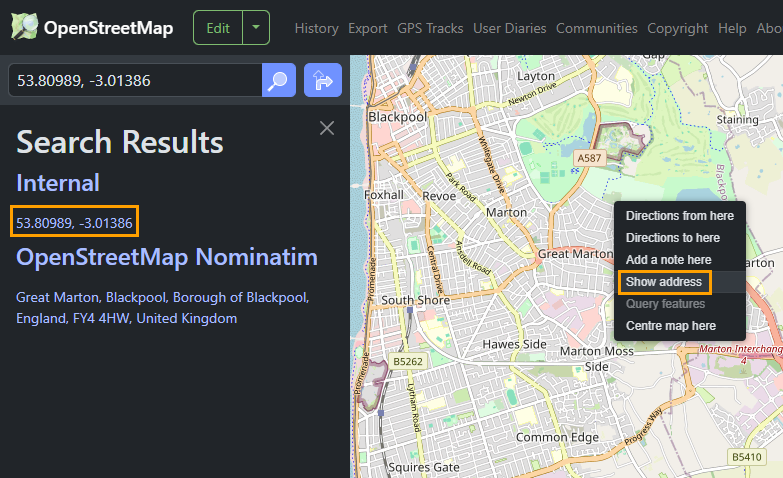Screen dimensions: 783x478
Task: Open the Copyright page
Action: click(x=678, y=28)
